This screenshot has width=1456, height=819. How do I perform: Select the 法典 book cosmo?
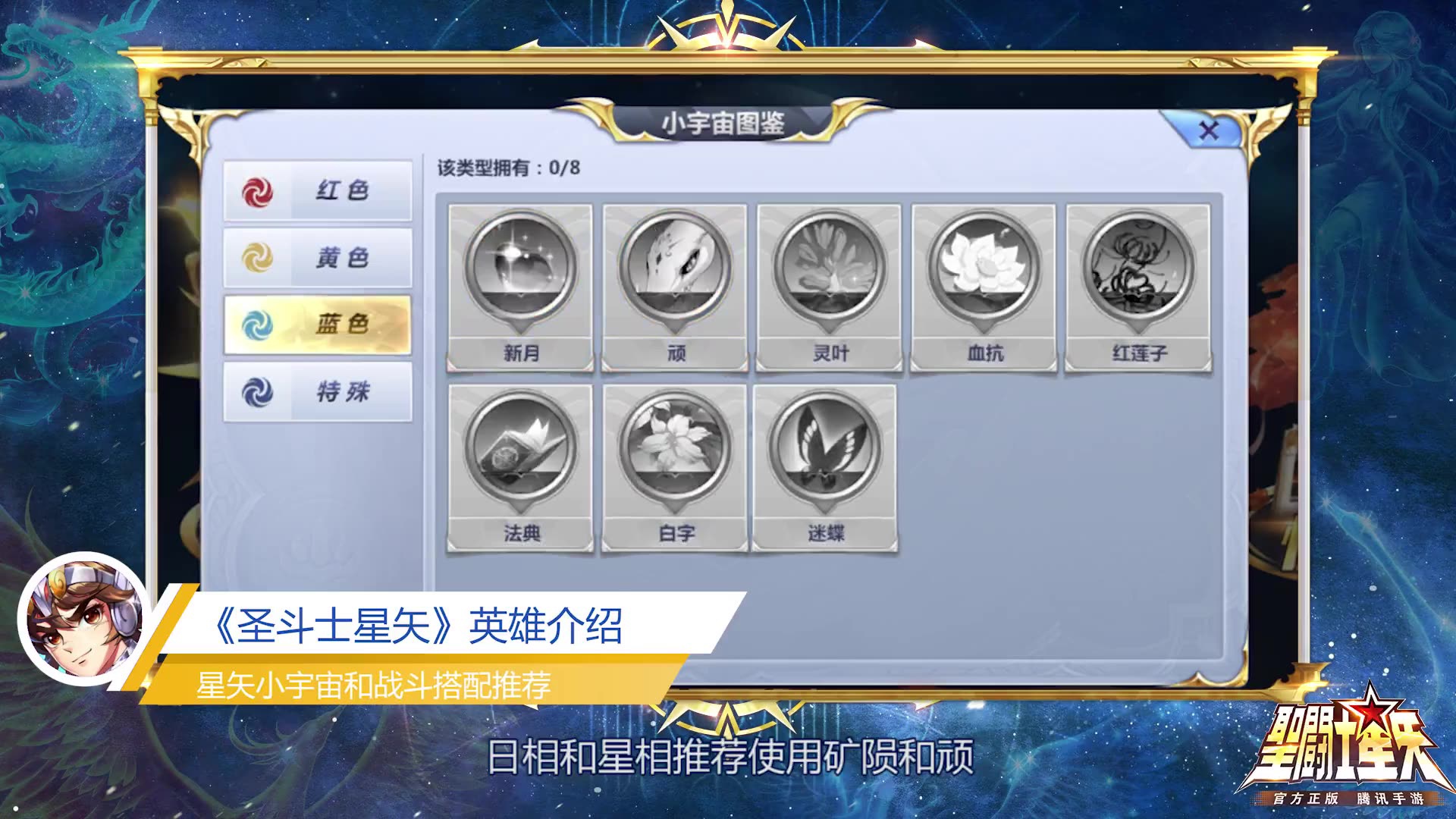(520, 468)
